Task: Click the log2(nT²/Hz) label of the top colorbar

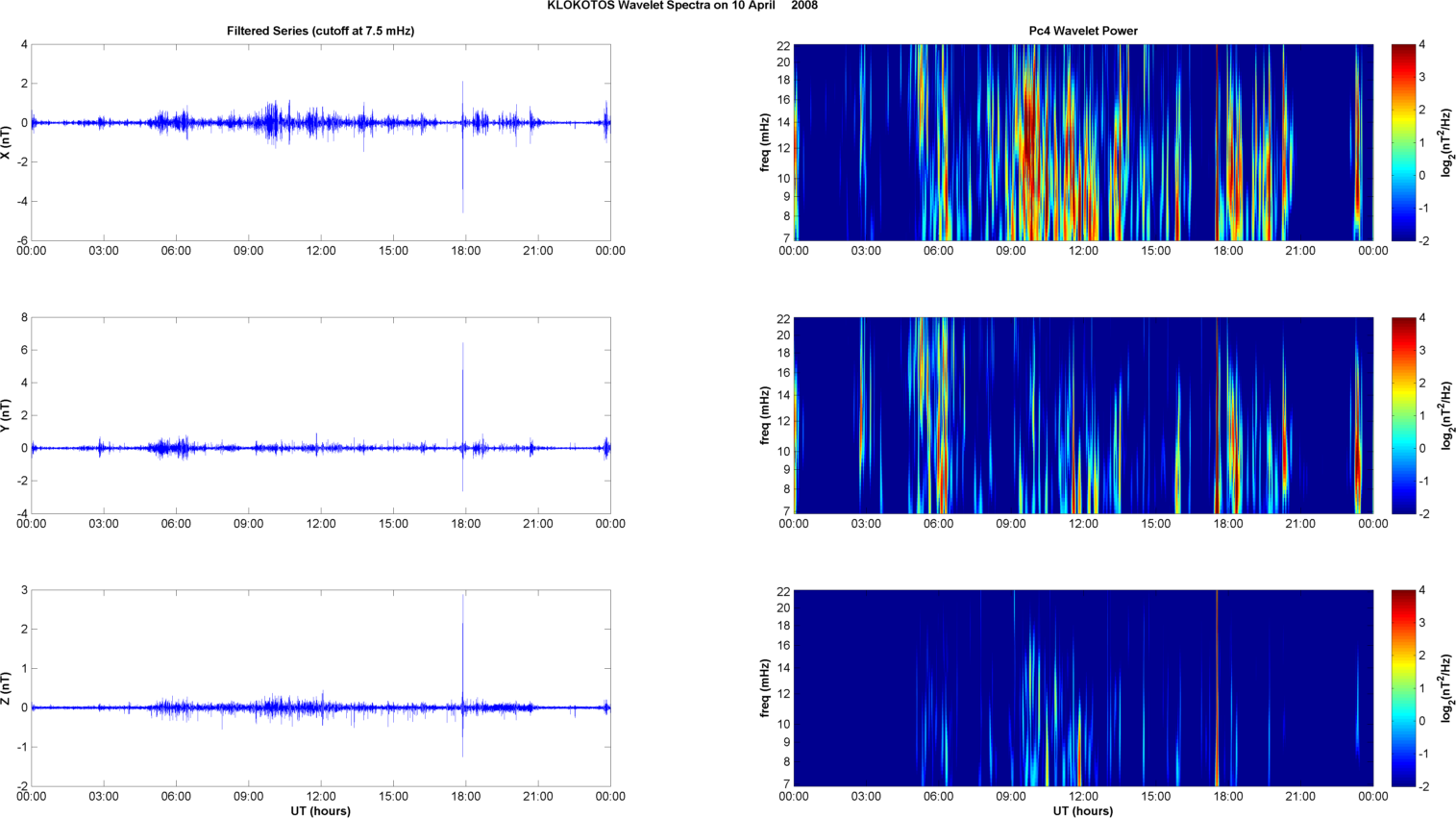Action: click(x=1447, y=142)
